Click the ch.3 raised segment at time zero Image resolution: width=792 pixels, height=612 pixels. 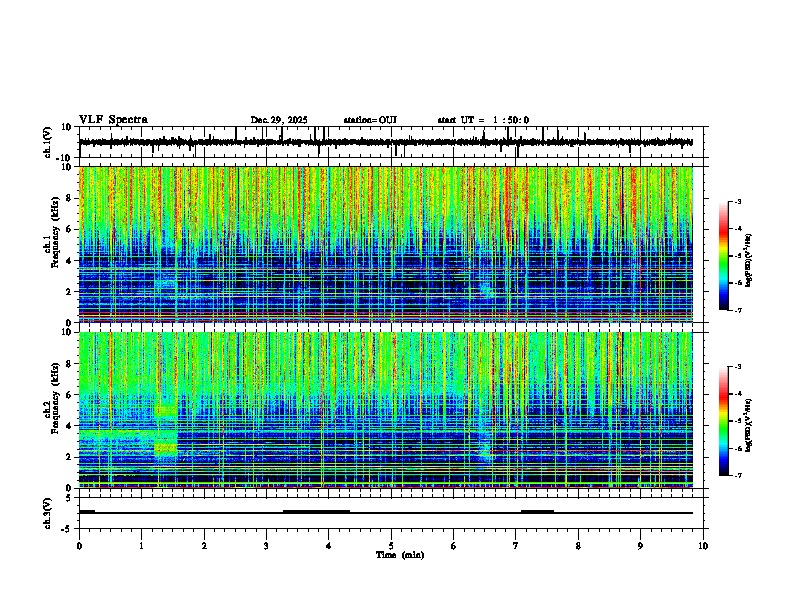click(x=87, y=512)
